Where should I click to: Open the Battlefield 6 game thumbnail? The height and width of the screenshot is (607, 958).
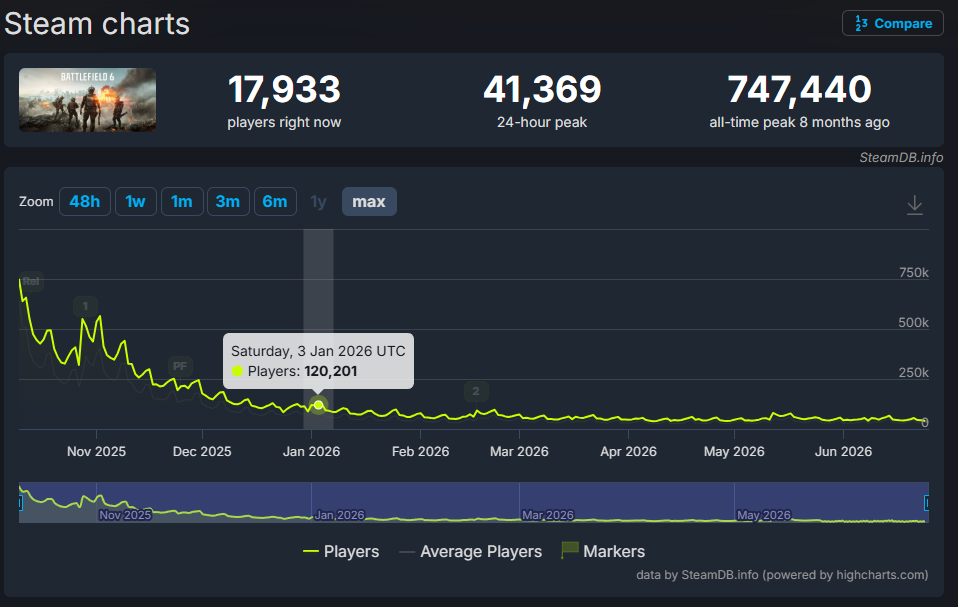click(87, 100)
